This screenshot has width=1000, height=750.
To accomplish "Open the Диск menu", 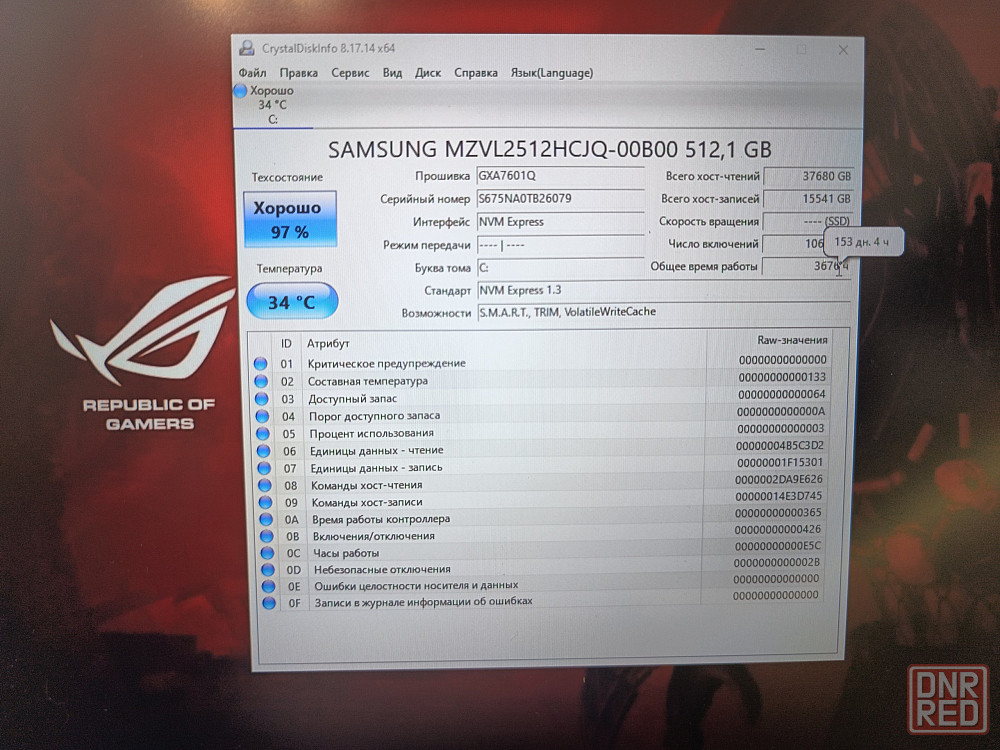I will pos(428,73).
